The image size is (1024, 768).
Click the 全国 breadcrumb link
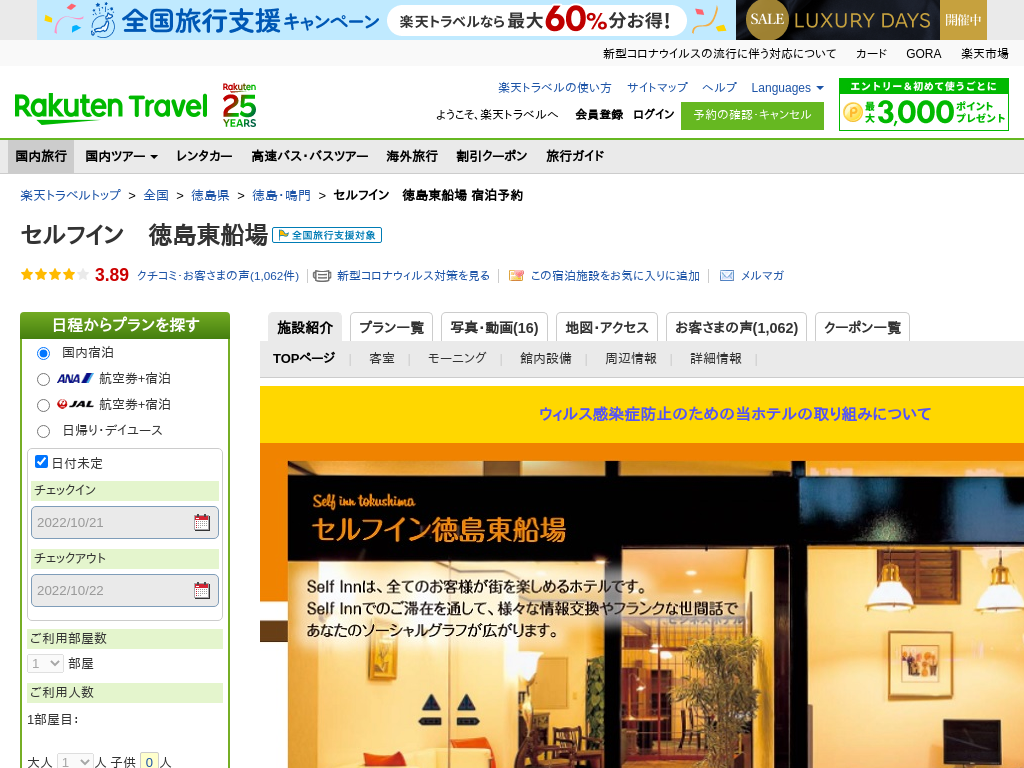tap(156, 195)
